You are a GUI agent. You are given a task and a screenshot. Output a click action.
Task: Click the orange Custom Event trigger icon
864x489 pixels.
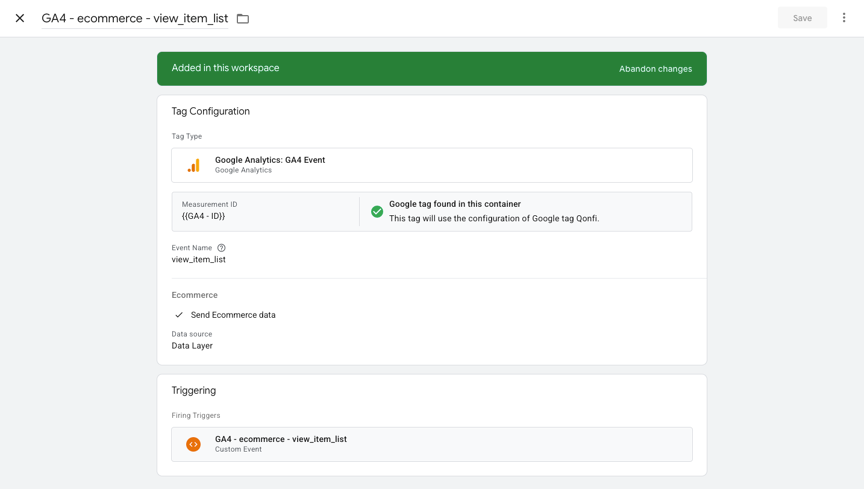[x=193, y=444]
